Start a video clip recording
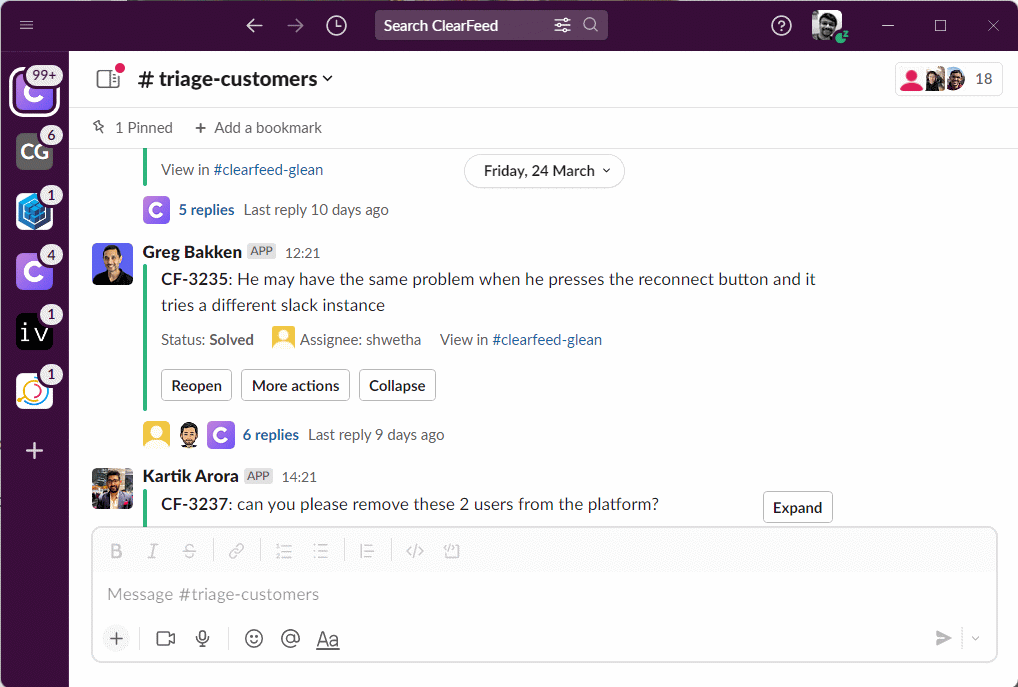Image resolution: width=1018 pixels, height=687 pixels. click(166, 638)
